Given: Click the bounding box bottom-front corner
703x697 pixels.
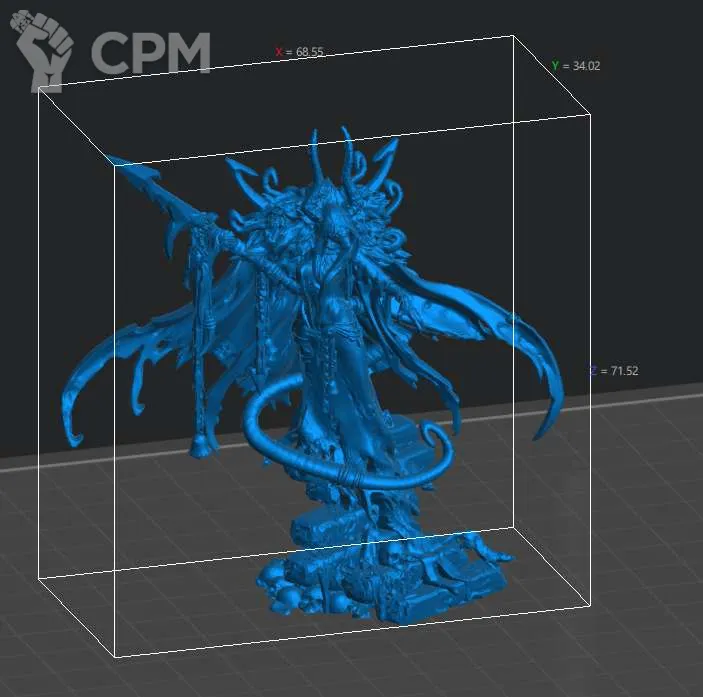Looking at the screenshot, I should pyautogui.click(x=117, y=656).
